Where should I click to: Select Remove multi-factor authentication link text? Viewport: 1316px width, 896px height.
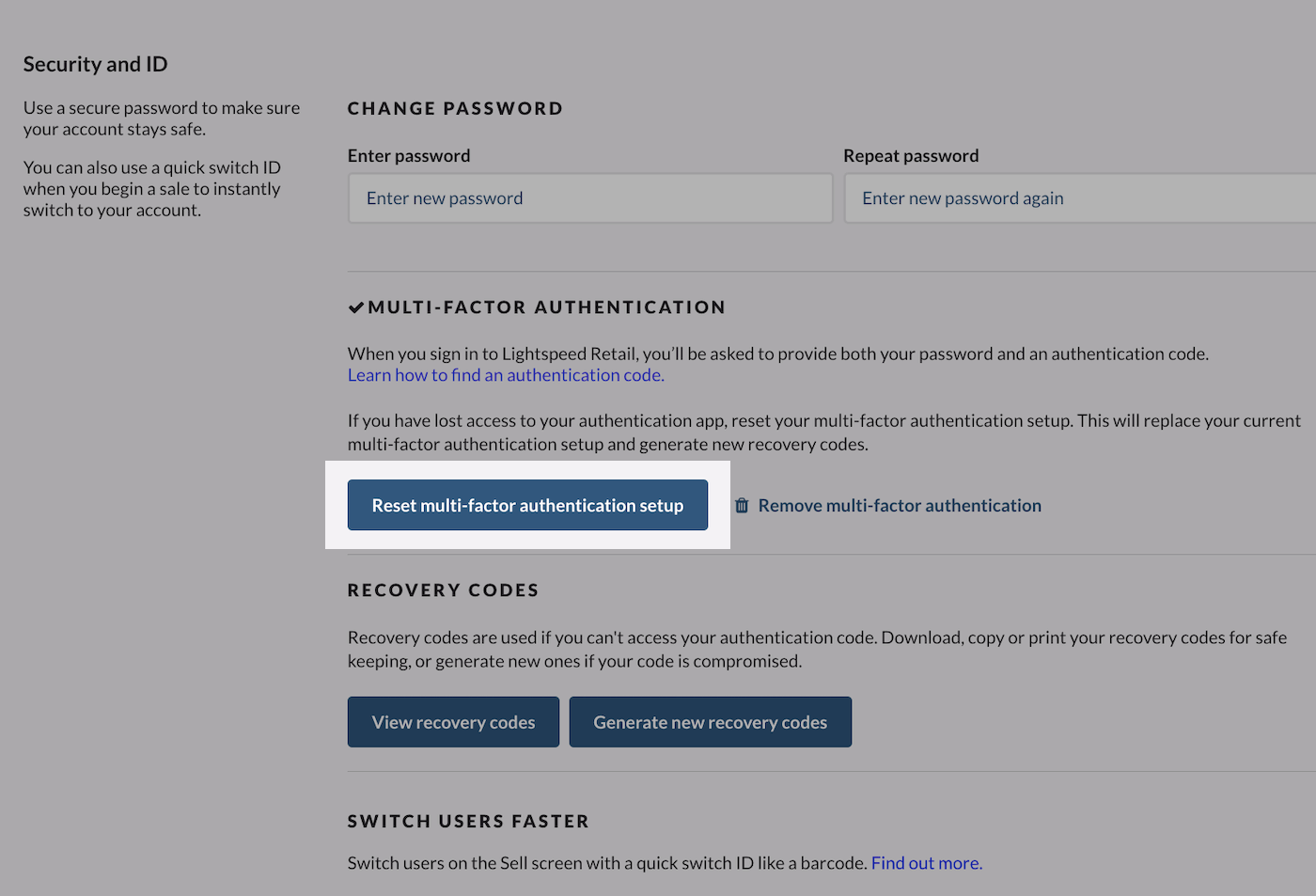[900, 506]
